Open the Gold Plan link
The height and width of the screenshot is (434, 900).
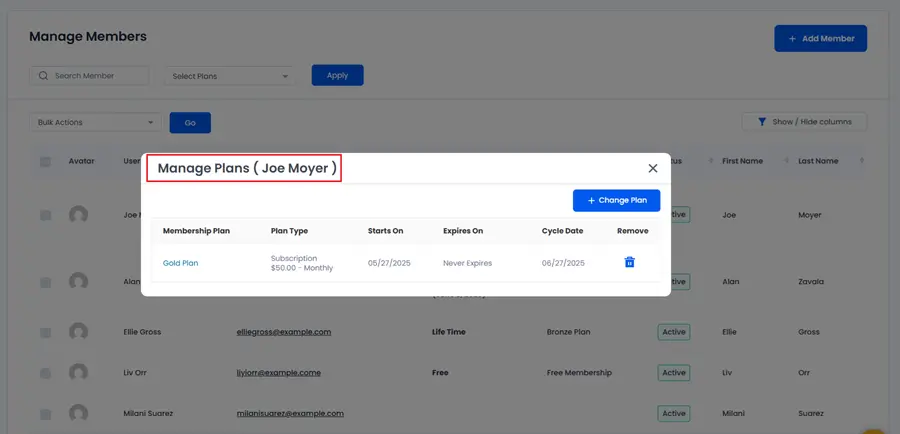tap(180, 263)
